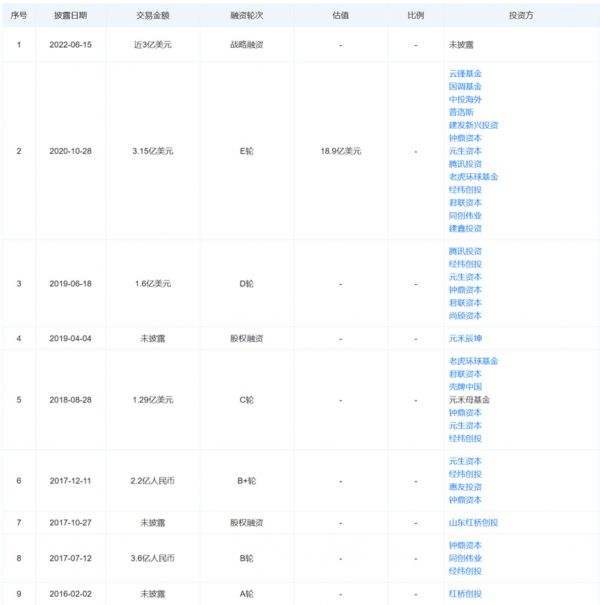This screenshot has height=605, width=600.
Task: Open the 尚颀资本 investor link
Action: [465, 315]
